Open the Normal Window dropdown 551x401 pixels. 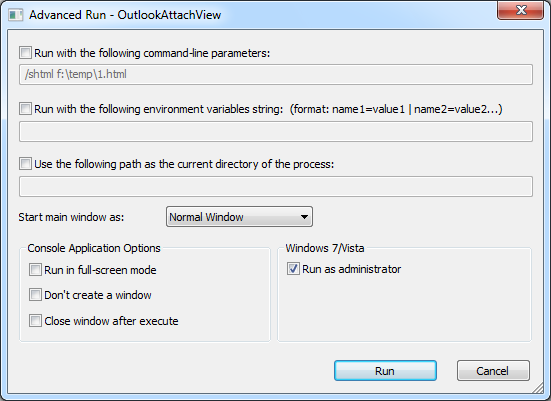(x=239, y=217)
